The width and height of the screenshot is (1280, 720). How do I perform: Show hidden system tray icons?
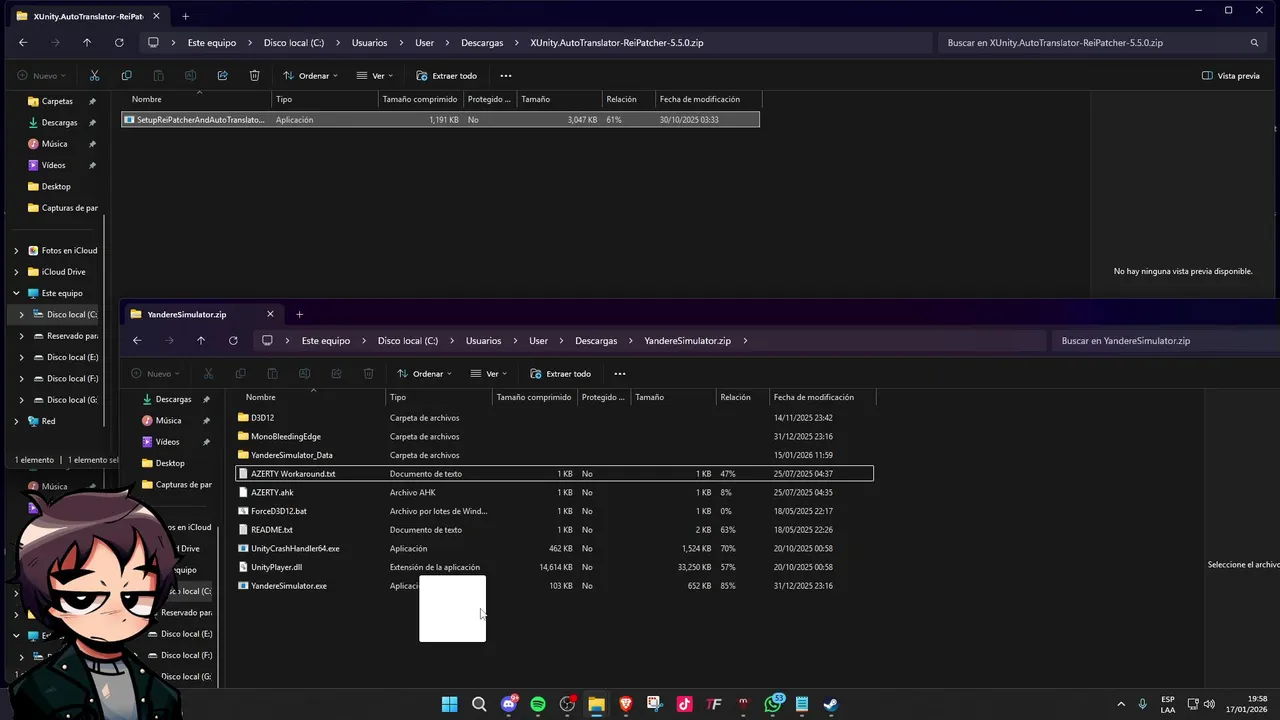(1120, 704)
